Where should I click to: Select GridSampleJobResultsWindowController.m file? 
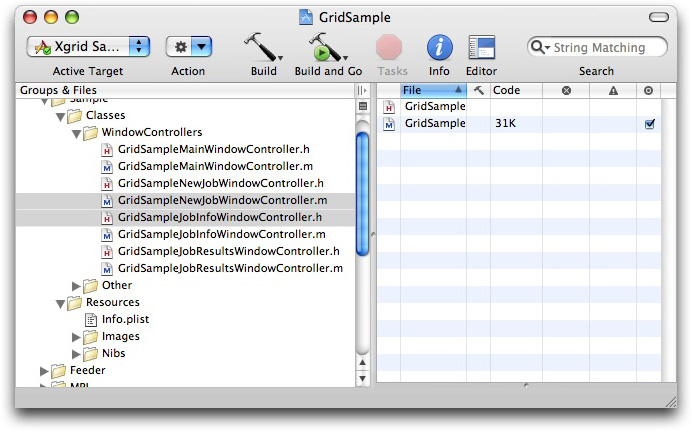coord(230,268)
